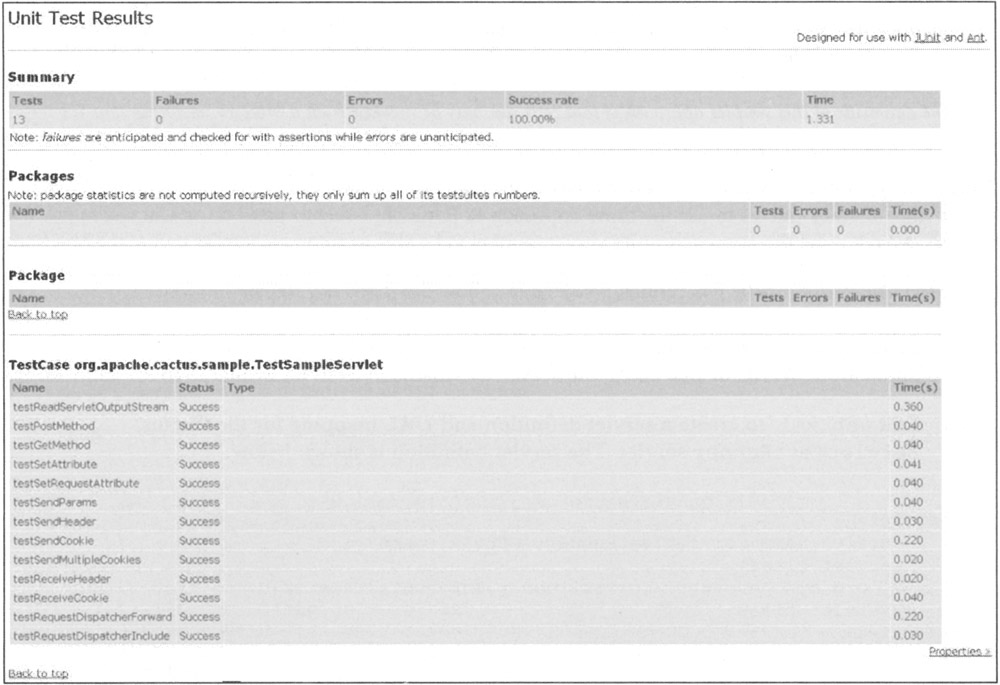Select the testSetRequestAttribute test name
This screenshot has height=685, width=1000.
pos(76,483)
